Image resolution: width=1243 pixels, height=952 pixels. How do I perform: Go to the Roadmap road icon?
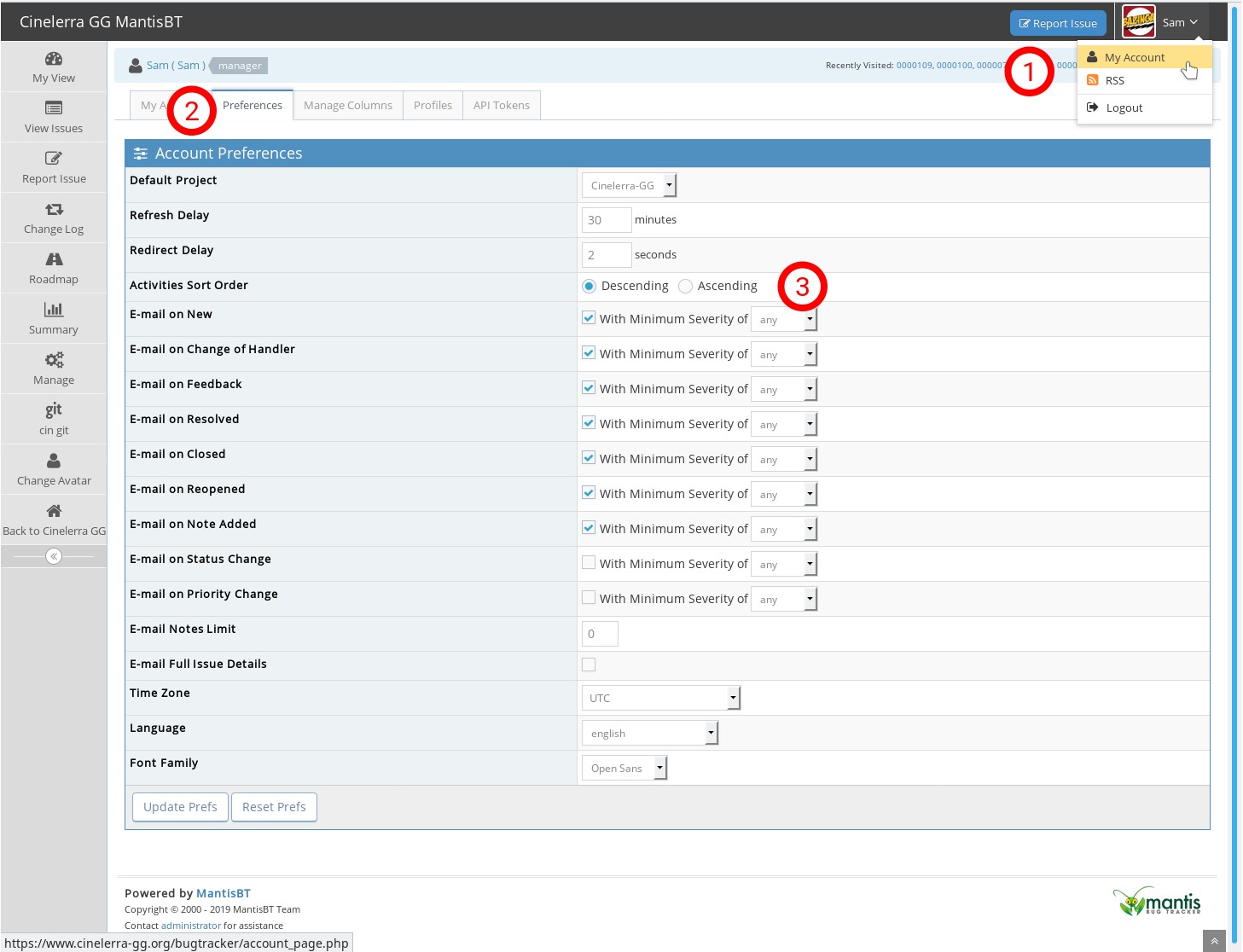pyautogui.click(x=54, y=260)
